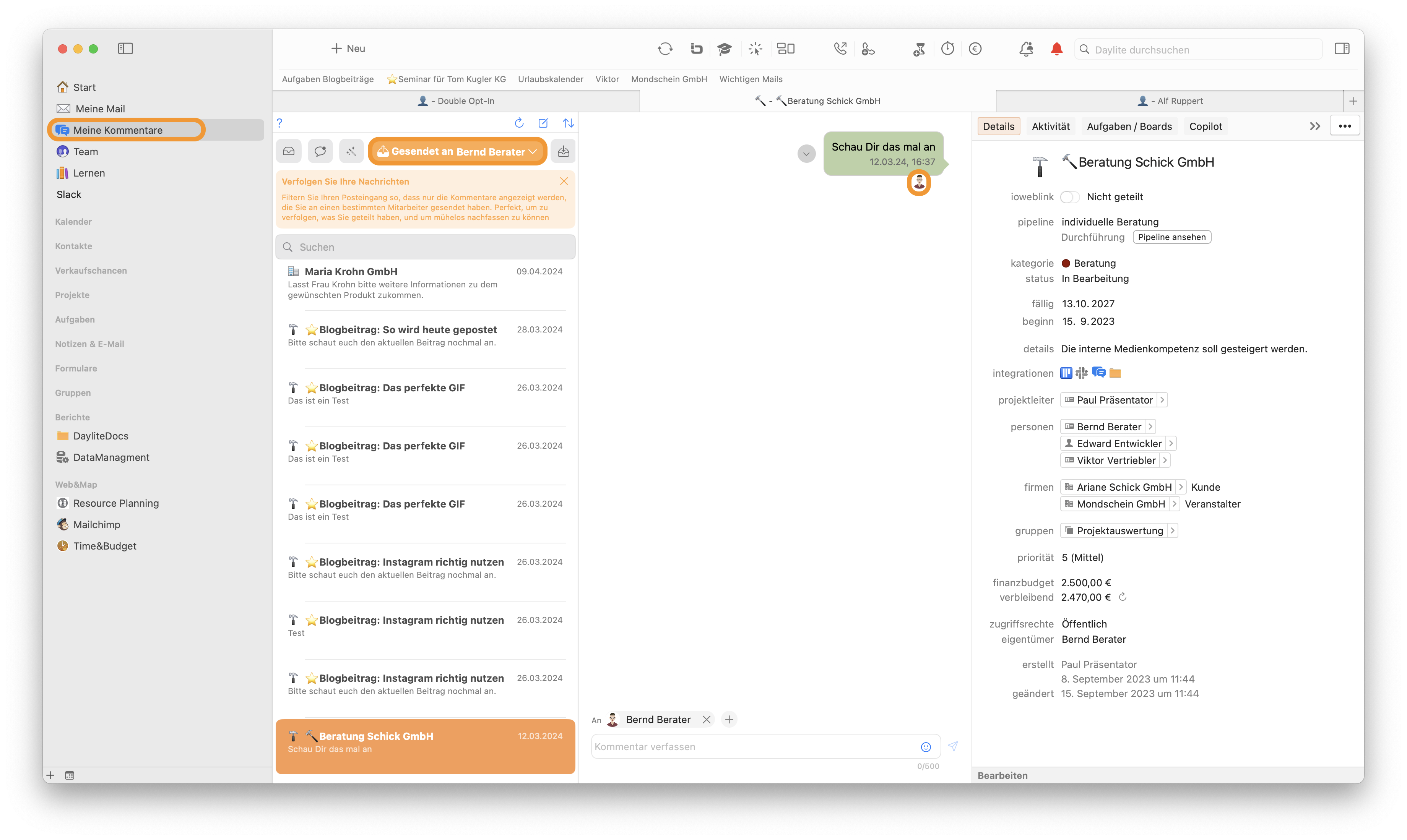Switch to Aufgaben / Boards tab
Image resolution: width=1407 pixels, height=840 pixels.
tap(1129, 126)
